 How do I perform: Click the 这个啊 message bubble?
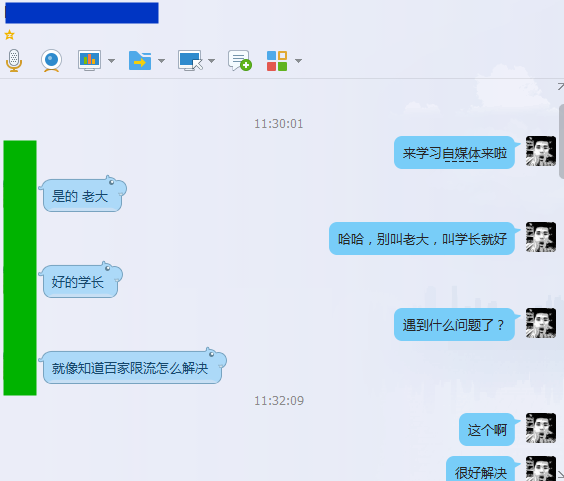coord(487,430)
